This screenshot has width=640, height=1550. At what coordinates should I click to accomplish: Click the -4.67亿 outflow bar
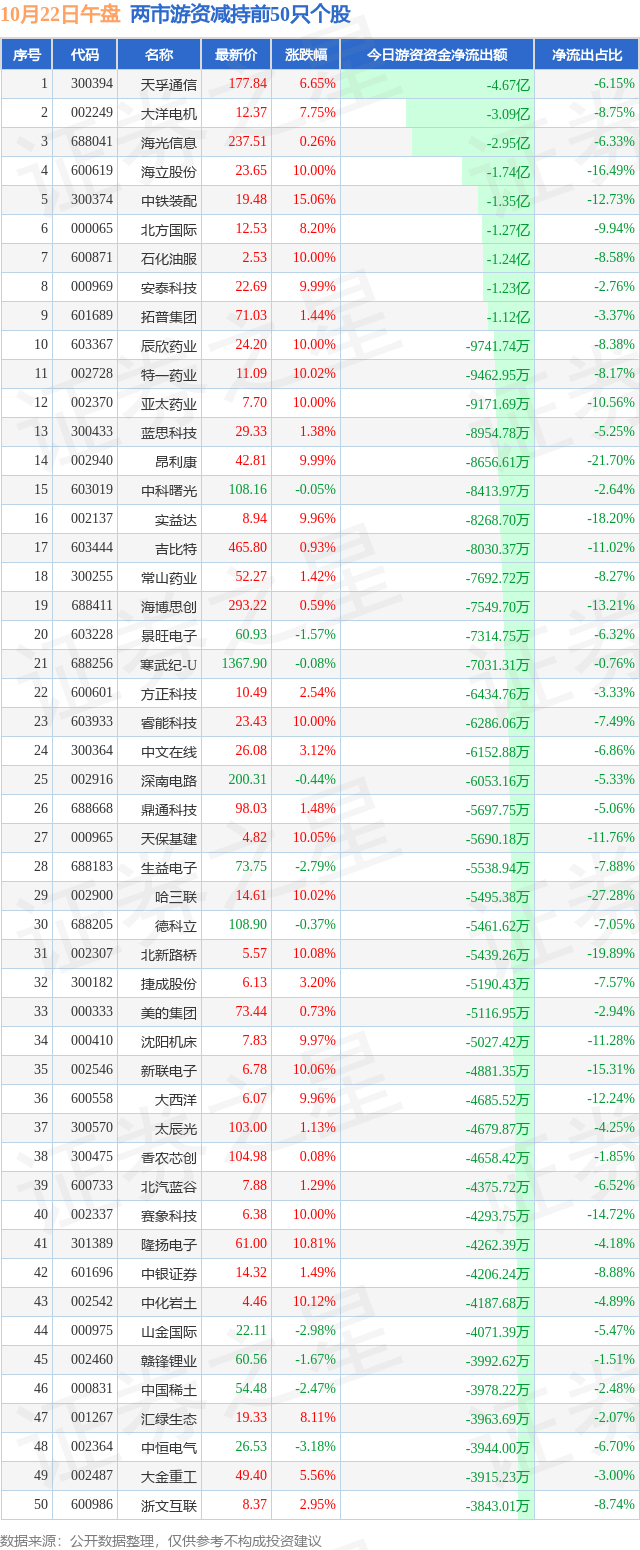437,84
